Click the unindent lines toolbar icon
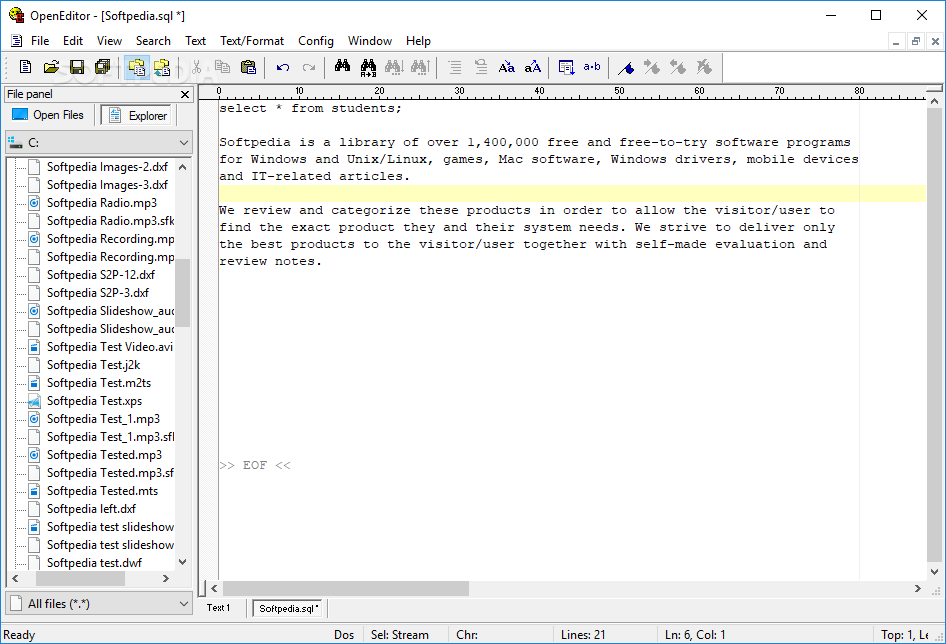Viewport: 946px width, 644px height. tap(480, 67)
